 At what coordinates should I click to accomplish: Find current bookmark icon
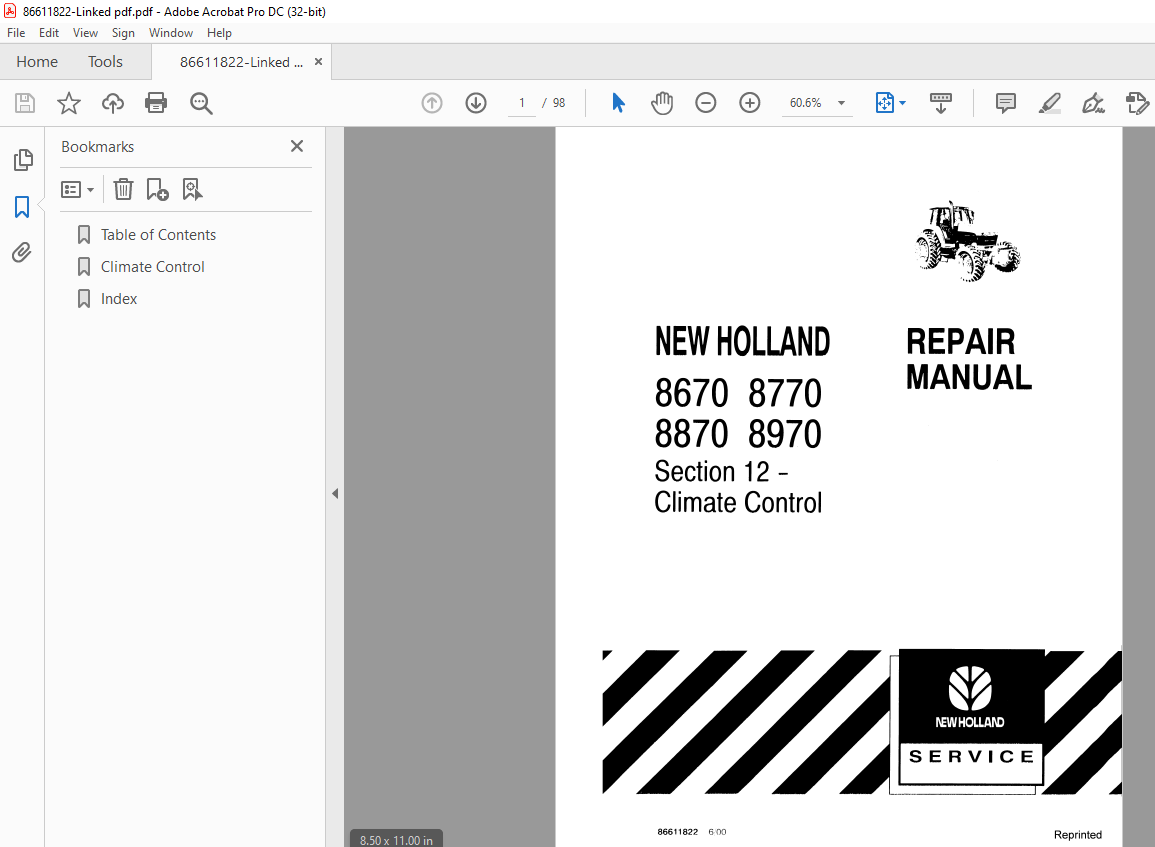192,190
